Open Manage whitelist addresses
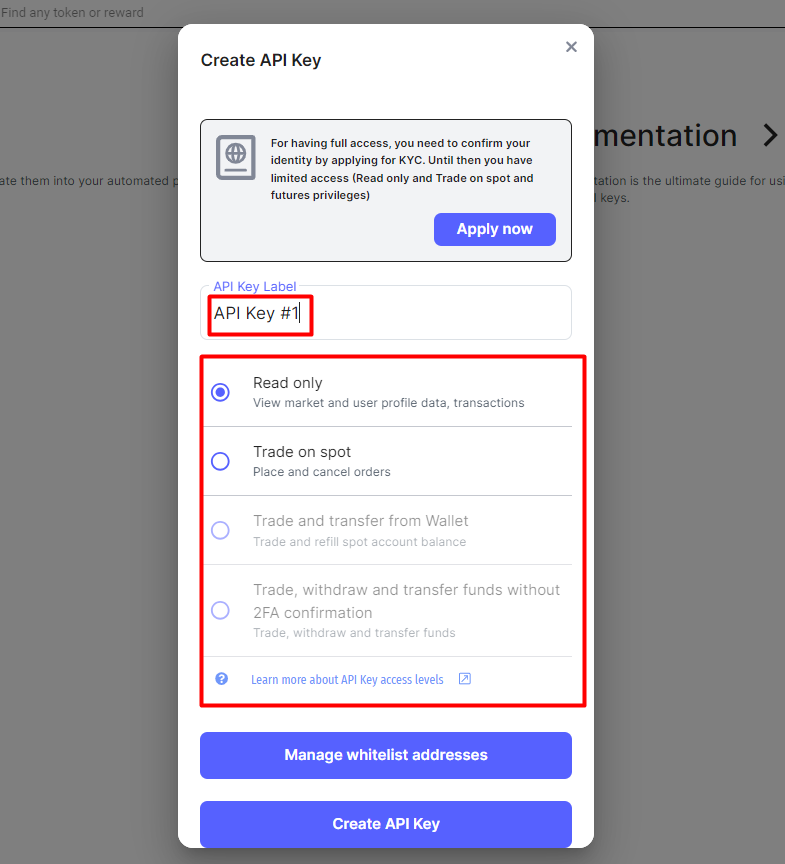The width and height of the screenshot is (785, 864). (386, 755)
